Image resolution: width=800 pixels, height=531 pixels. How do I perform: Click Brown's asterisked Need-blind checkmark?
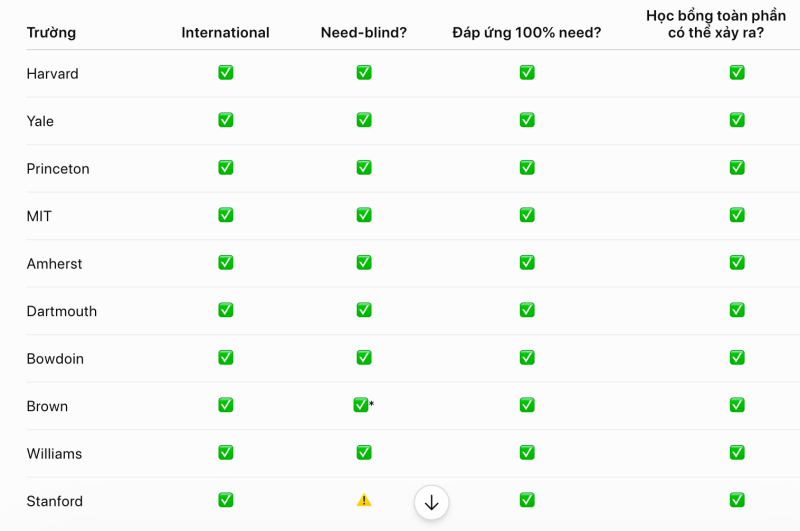[x=361, y=405]
